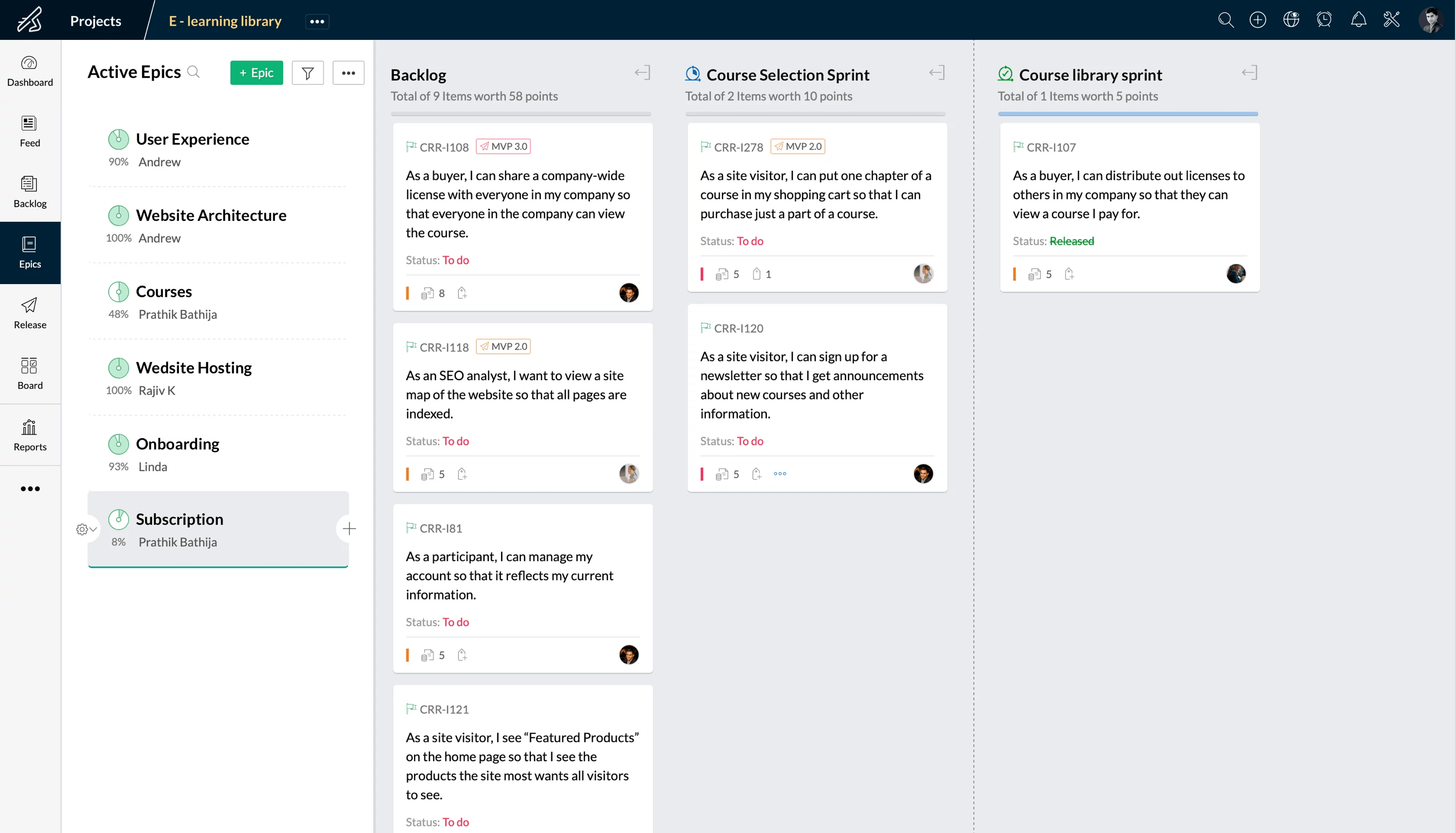This screenshot has height=833, width=1456.
Task: Click the global search icon top bar
Action: [x=1225, y=20]
